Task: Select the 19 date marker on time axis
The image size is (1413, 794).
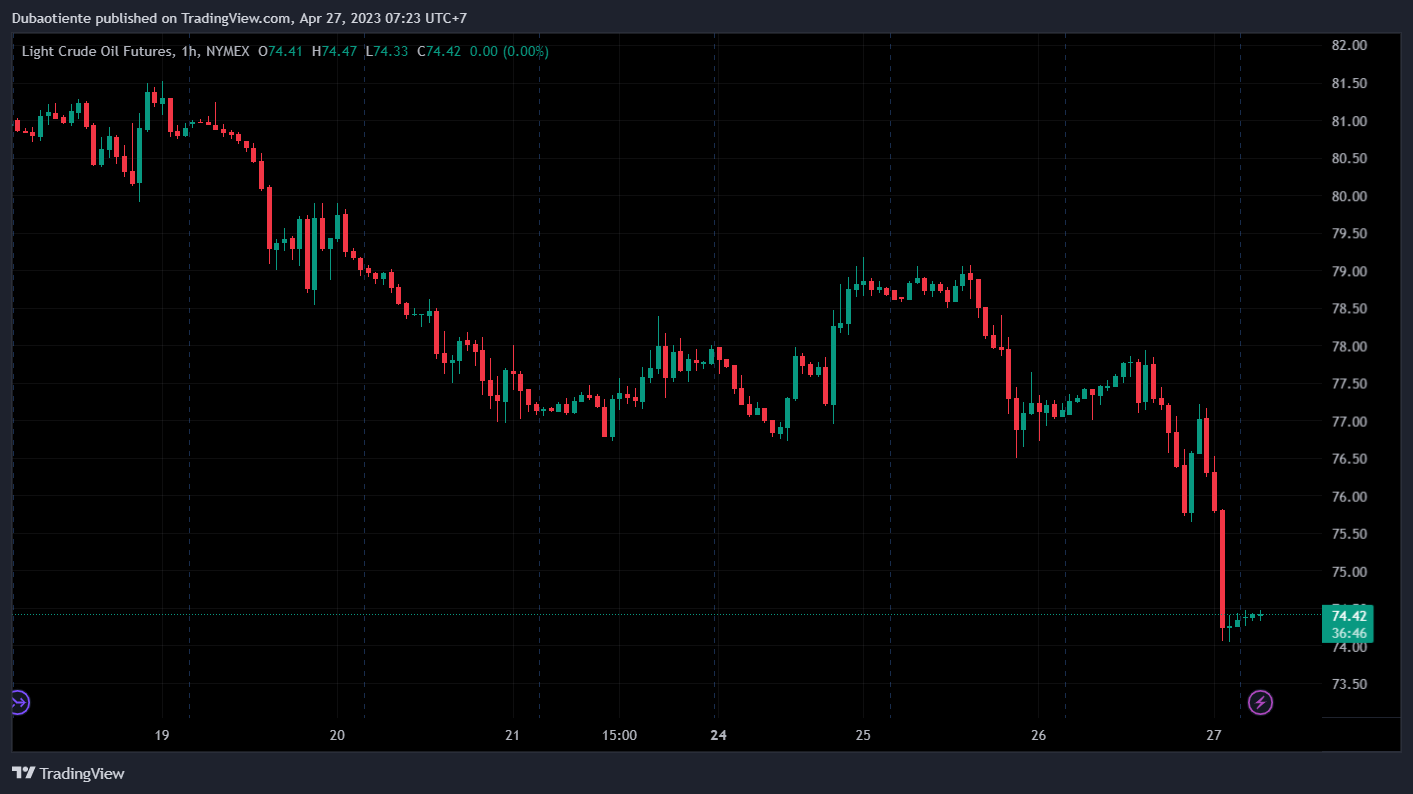Action: click(162, 735)
